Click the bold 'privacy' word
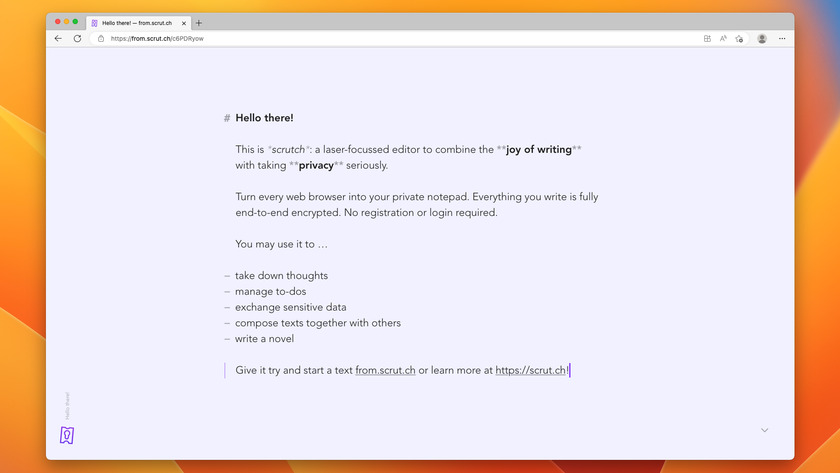This screenshot has height=473, width=840. click(316, 166)
